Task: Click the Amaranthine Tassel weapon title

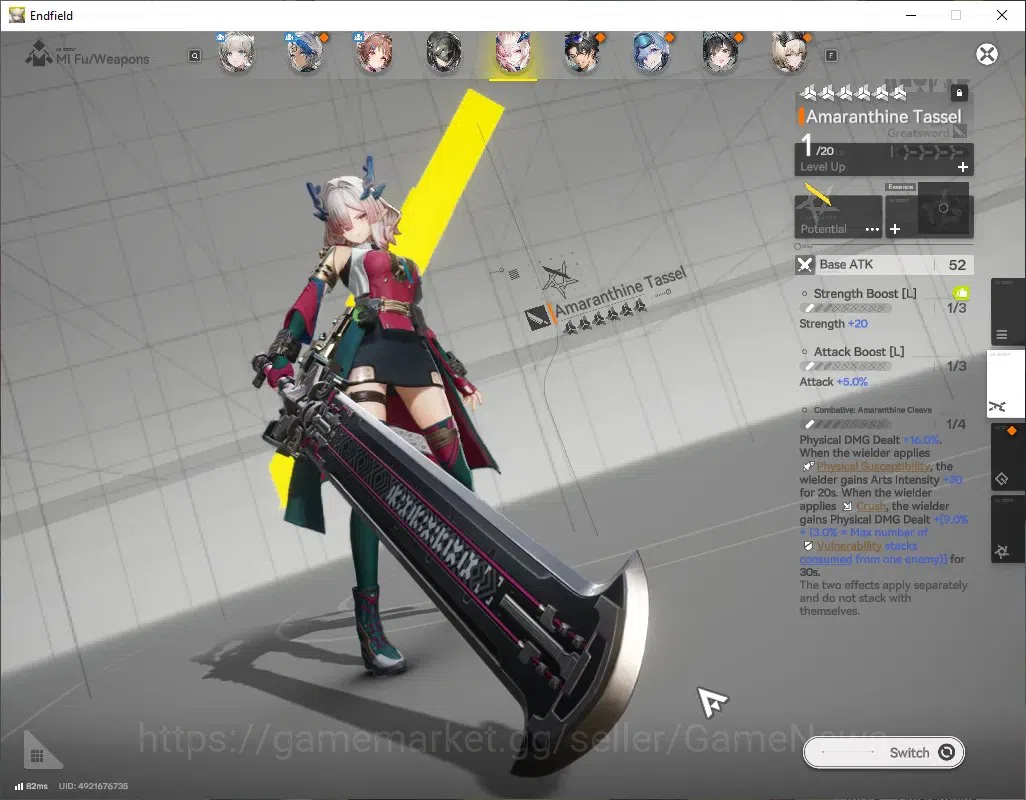Action: [x=883, y=116]
